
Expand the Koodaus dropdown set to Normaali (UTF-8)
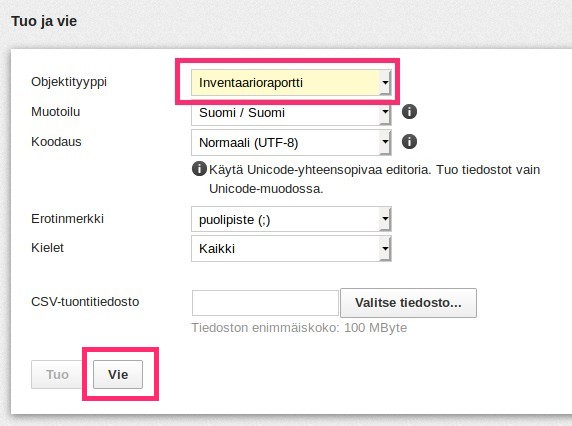(291, 143)
